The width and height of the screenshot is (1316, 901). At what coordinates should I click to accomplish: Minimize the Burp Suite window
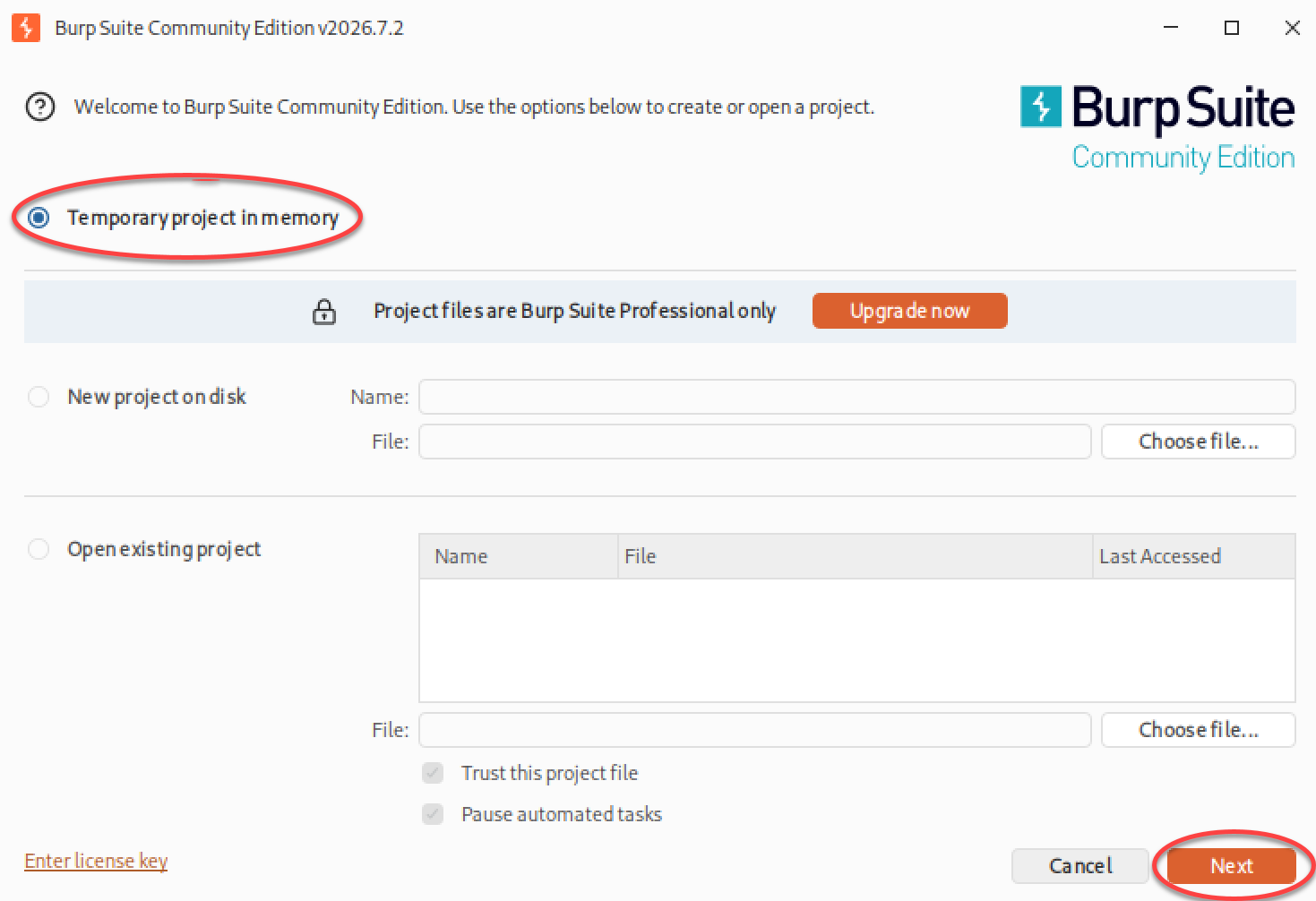pyautogui.click(x=1171, y=28)
